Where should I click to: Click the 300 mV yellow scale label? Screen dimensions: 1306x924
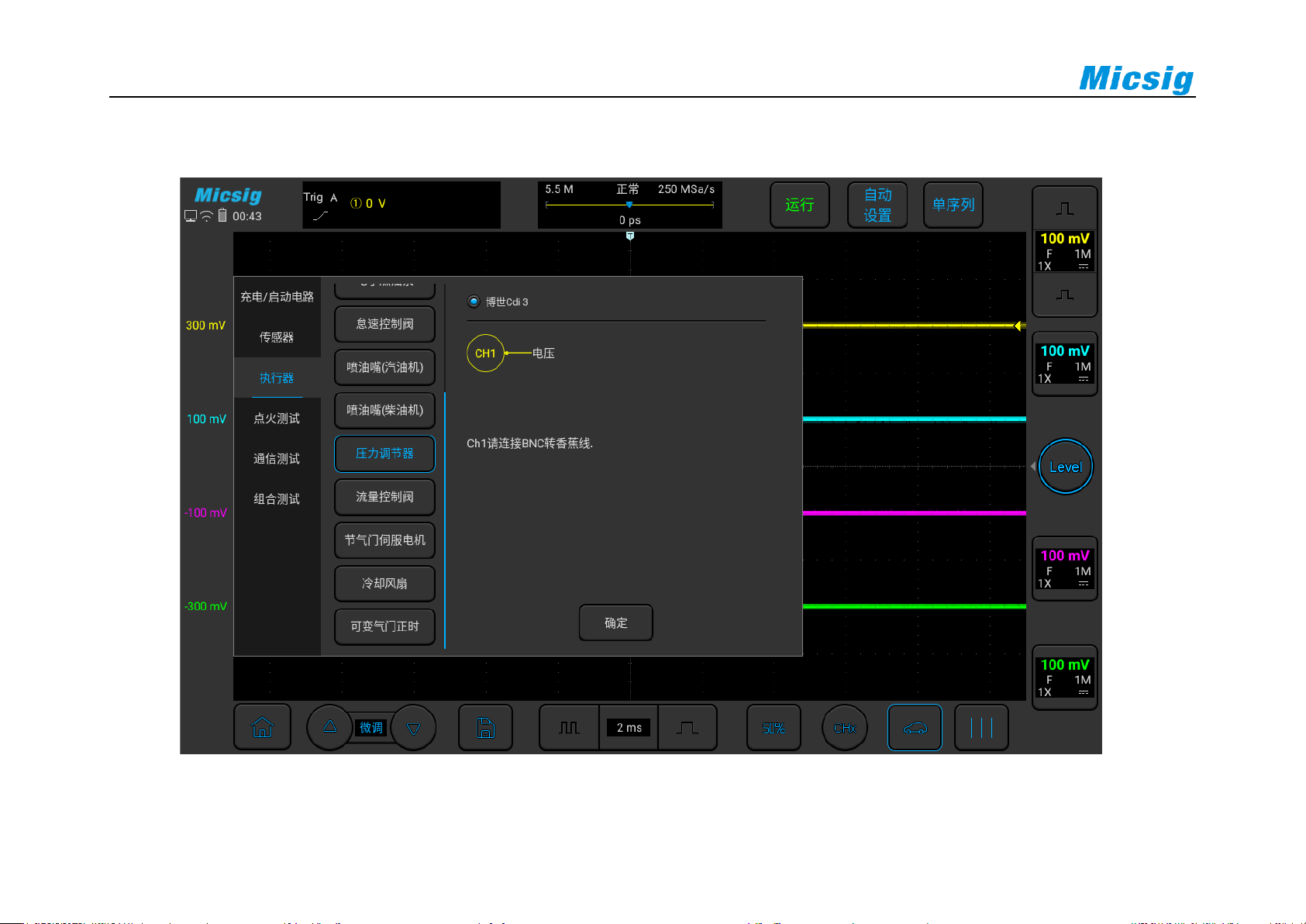(205, 326)
